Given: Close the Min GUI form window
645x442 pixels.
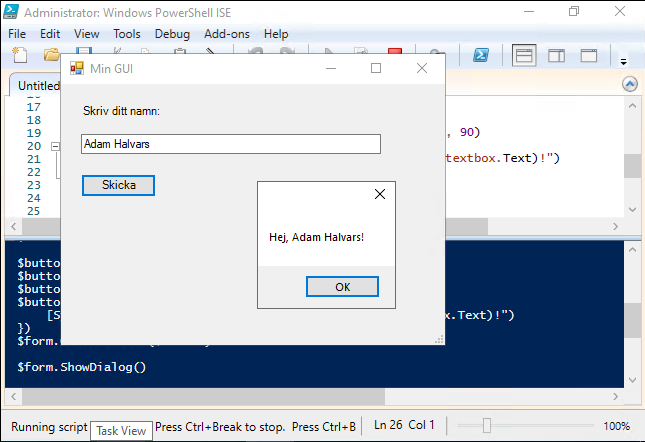Looking at the screenshot, I should (422, 68).
